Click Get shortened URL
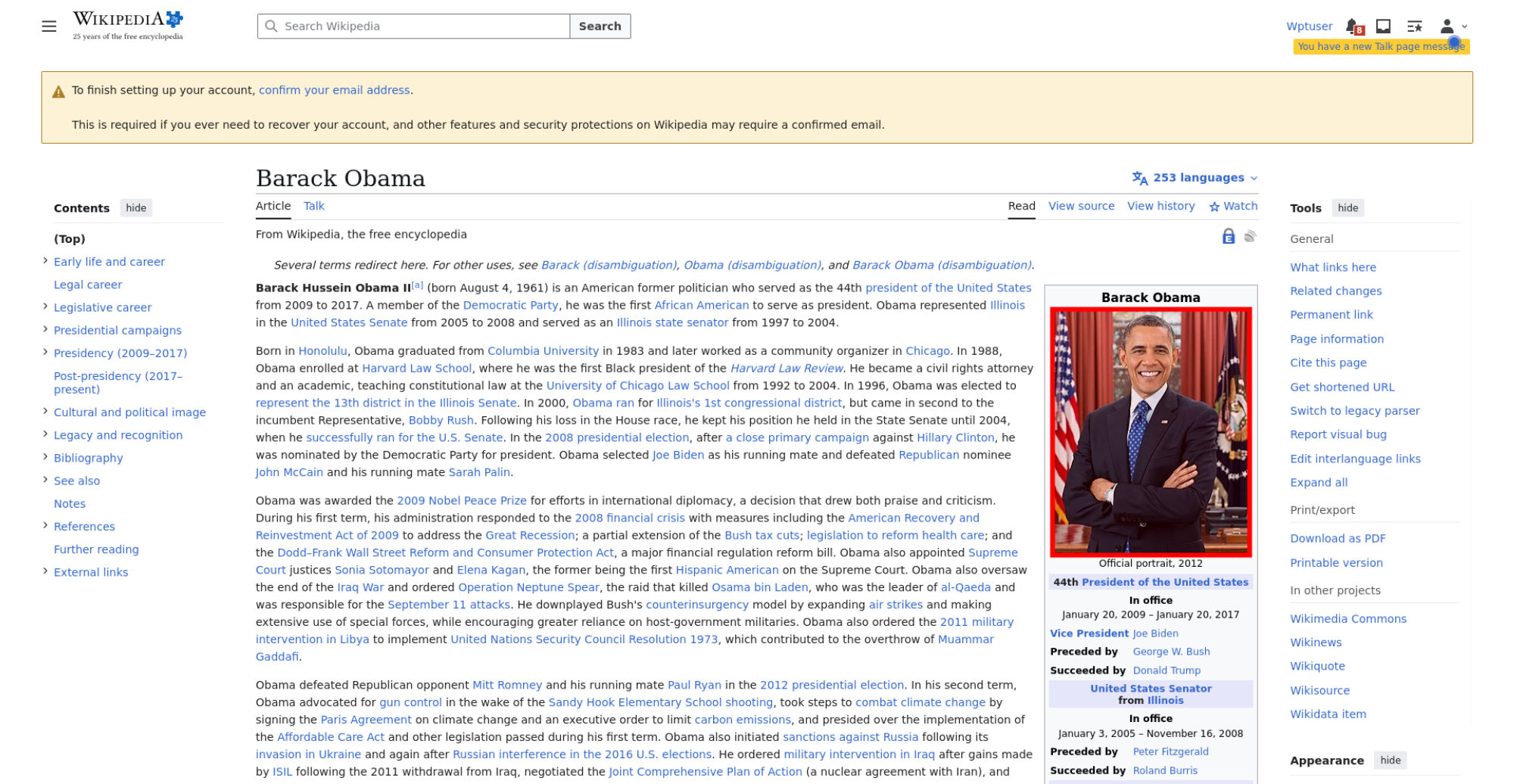The width and height of the screenshot is (1514, 784). click(x=1342, y=387)
